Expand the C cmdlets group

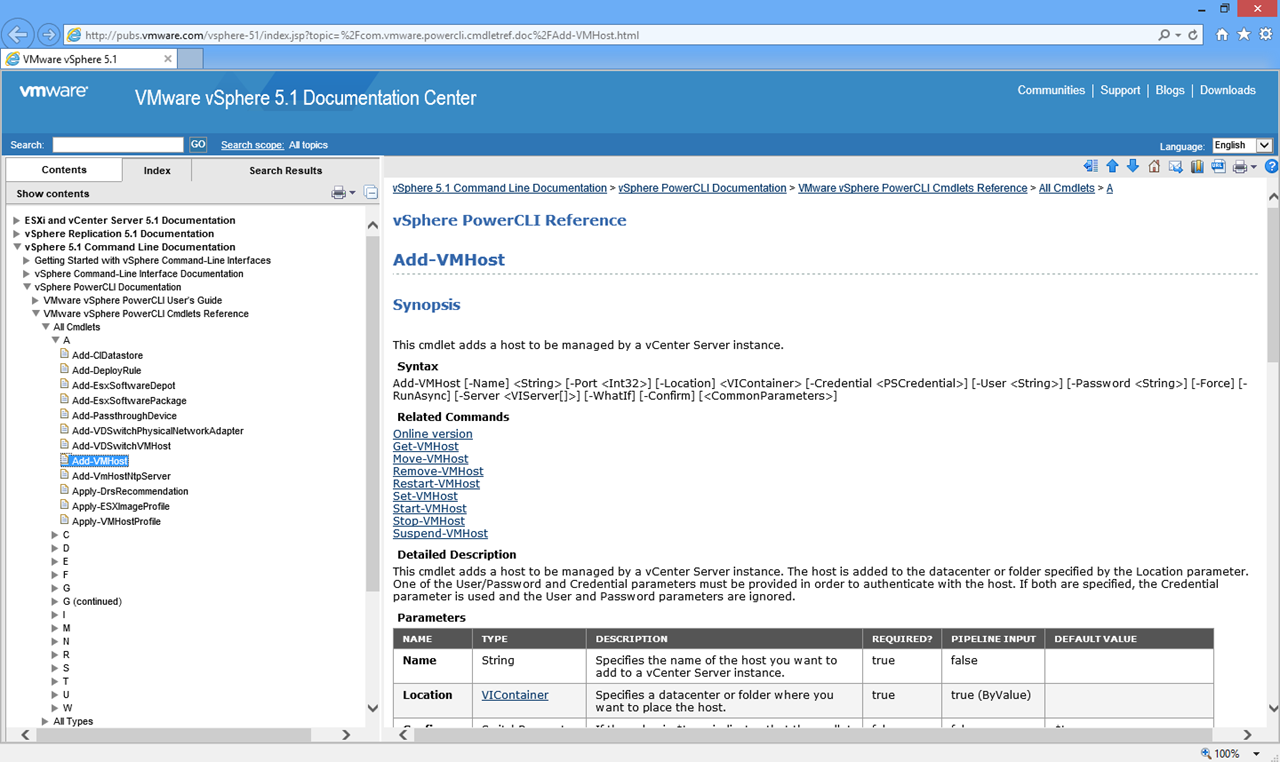point(55,535)
